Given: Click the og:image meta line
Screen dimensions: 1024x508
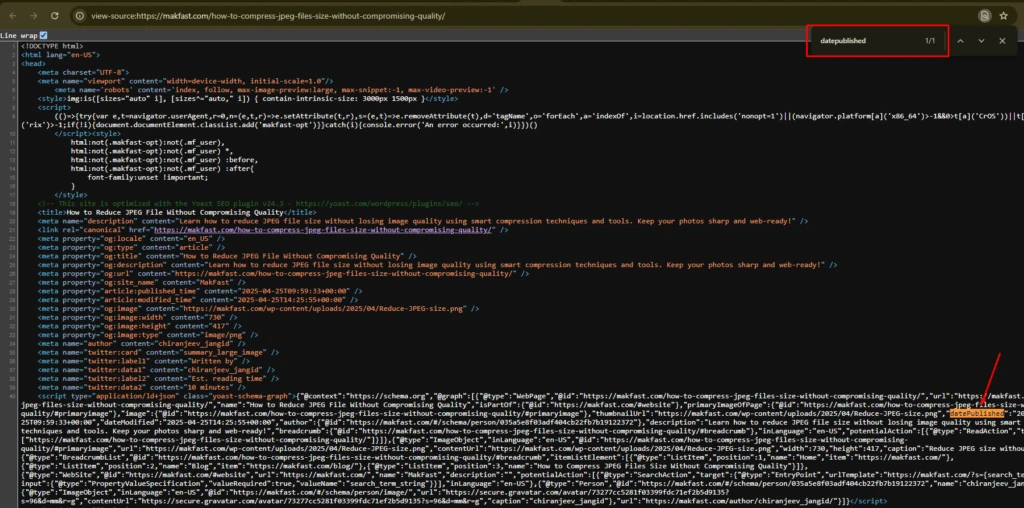Looking at the screenshot, I should [x=259, y=308].
